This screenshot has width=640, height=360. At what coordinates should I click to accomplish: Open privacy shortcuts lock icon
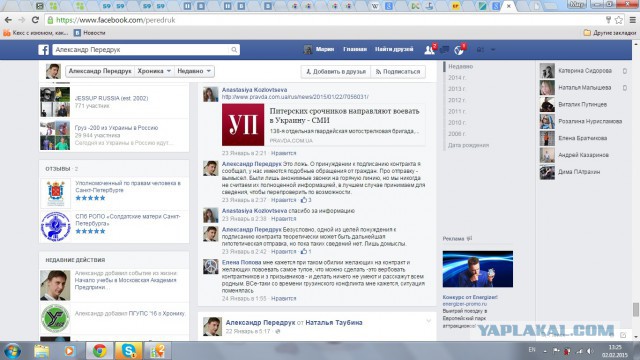click(x=480, y=50)
